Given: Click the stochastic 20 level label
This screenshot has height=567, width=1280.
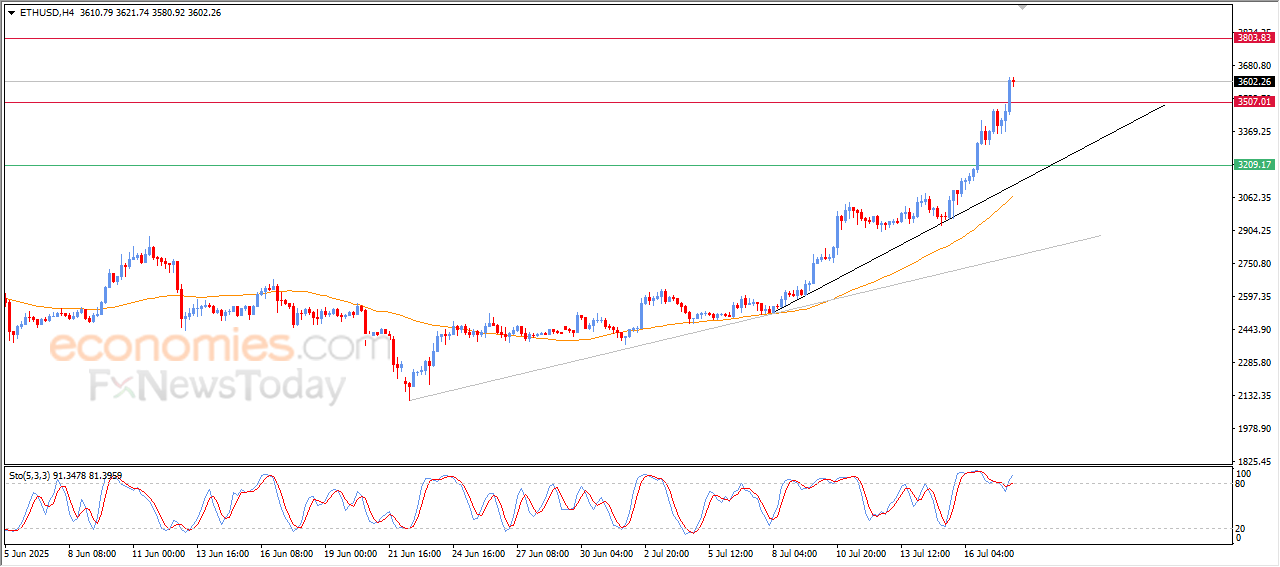Looking at the screenshot, I should point(1242,528).
